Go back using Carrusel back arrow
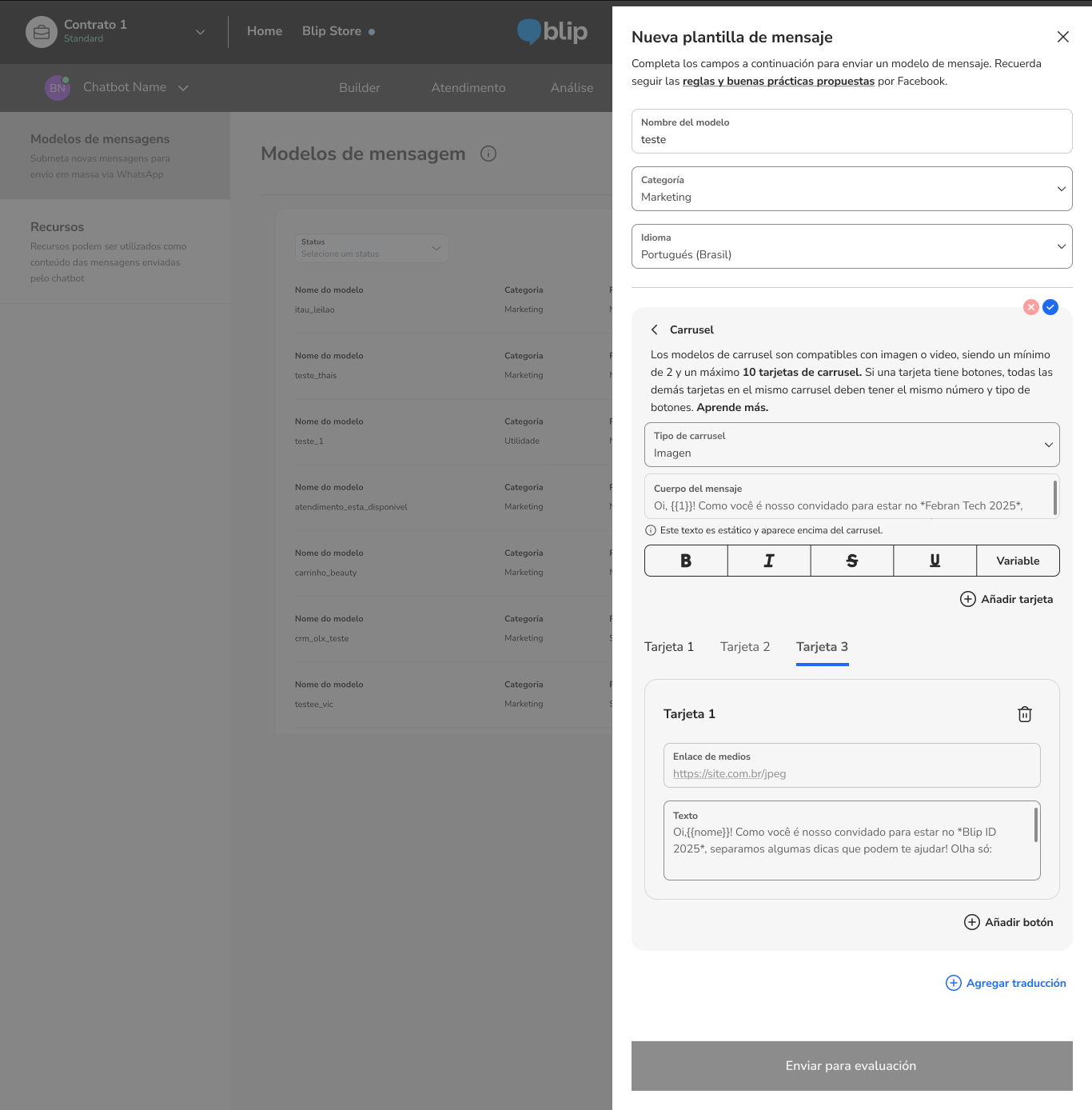The image size is (1092, 1110). pyautogui.click(x=655, y=329)
